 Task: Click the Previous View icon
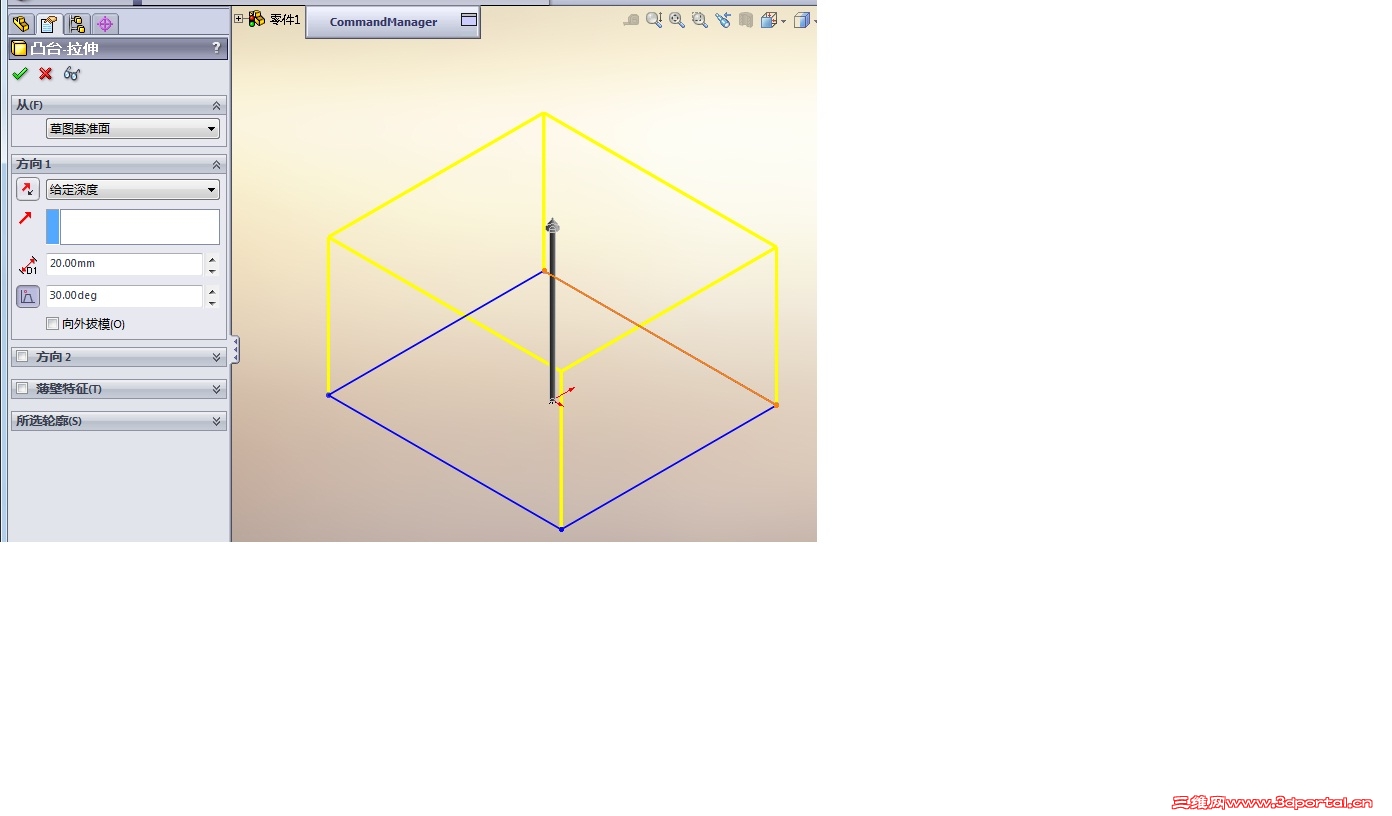[x=722, y=20]
